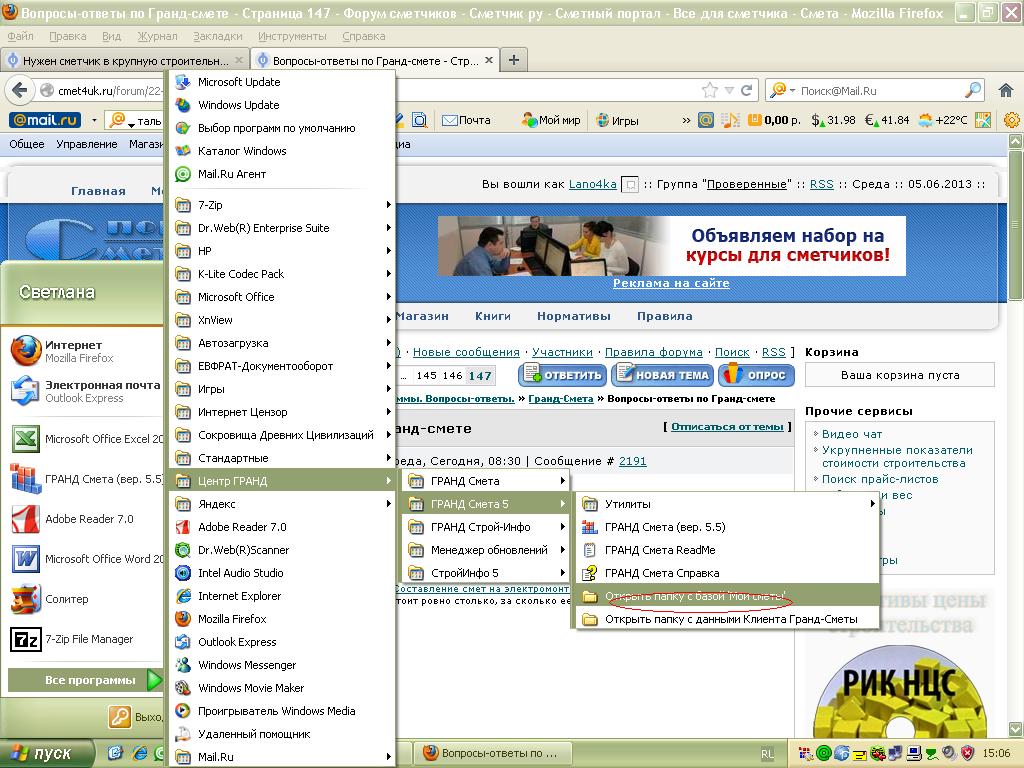
Task: Click Lano4ka username link
Action: click(x=592, y=184)
